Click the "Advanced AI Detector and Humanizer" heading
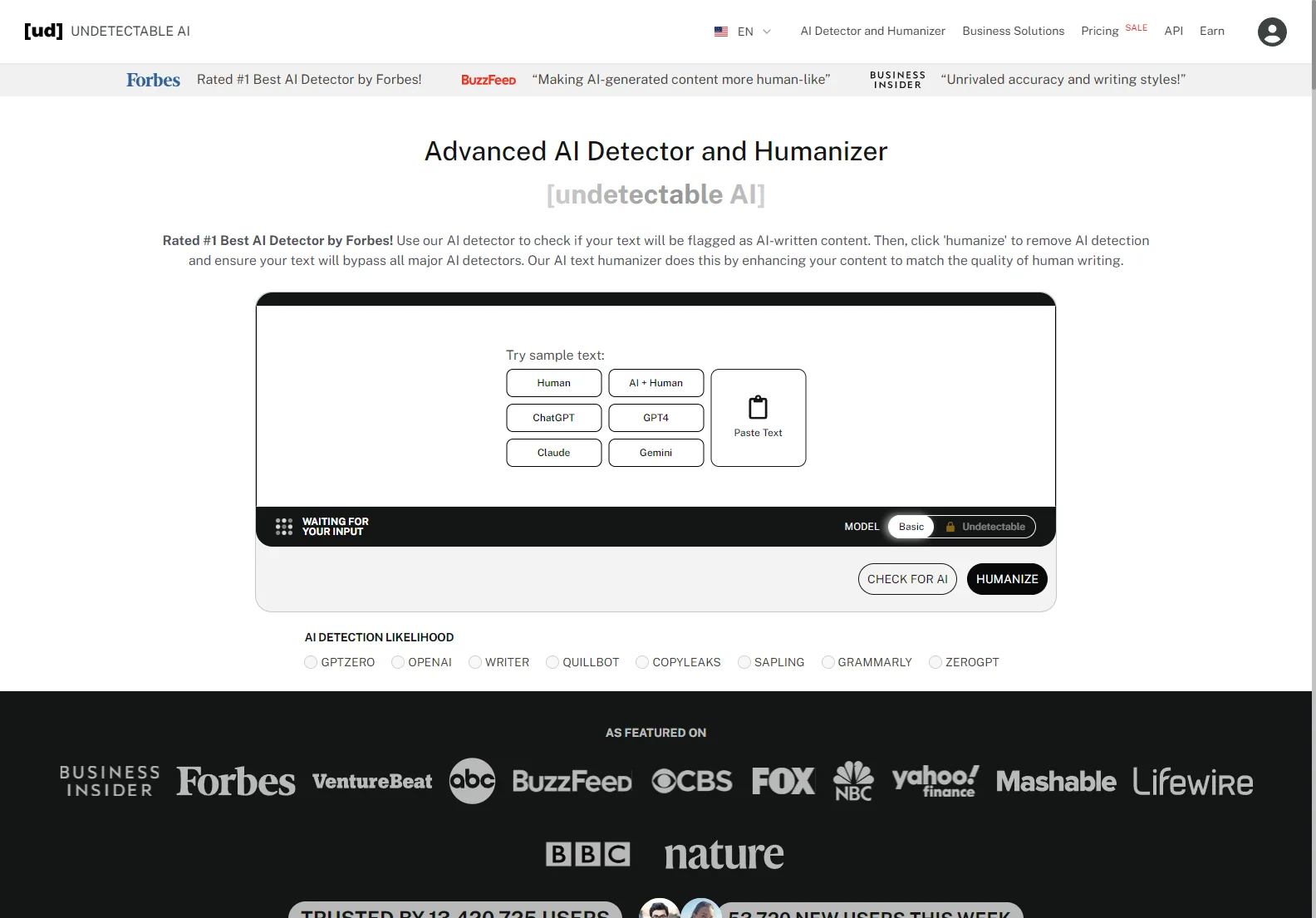The width and height of the screenshot is (1316, 918). [656, 151]
